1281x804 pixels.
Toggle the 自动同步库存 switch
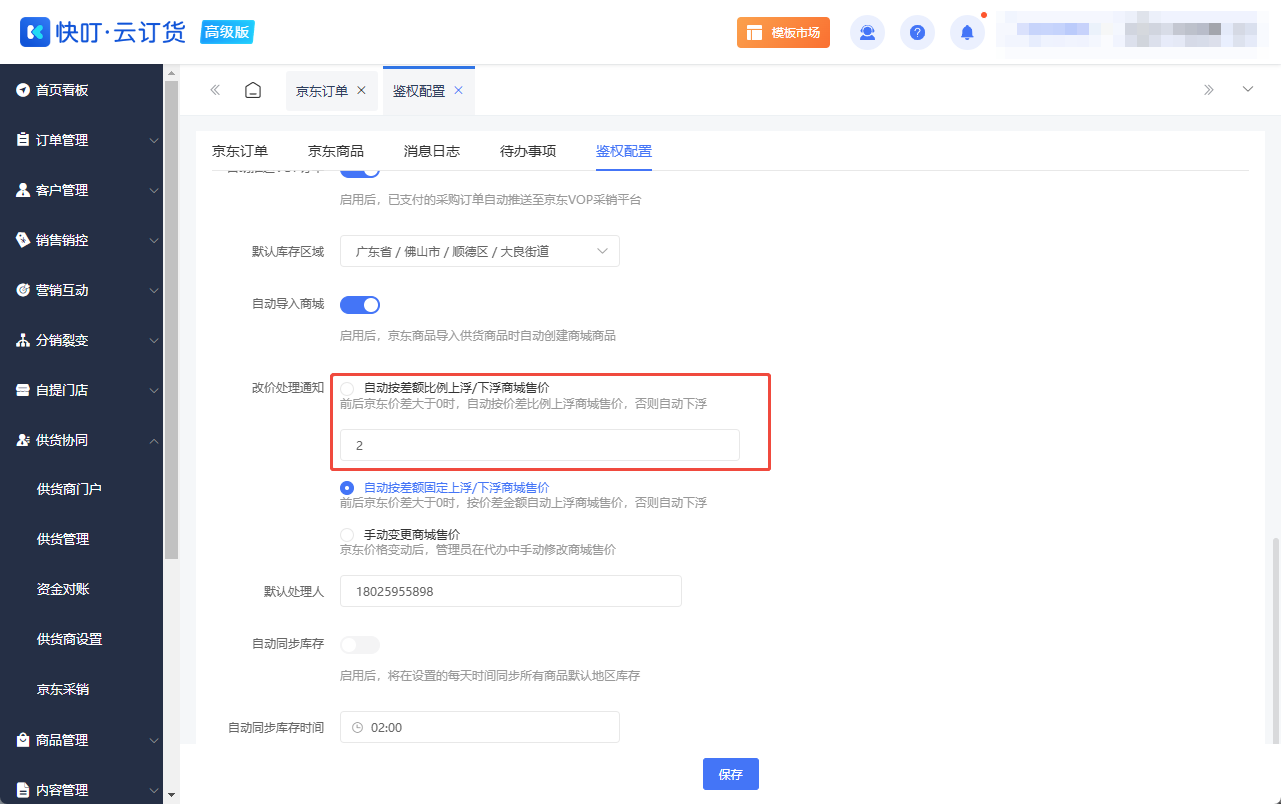(x=360, y=644)
